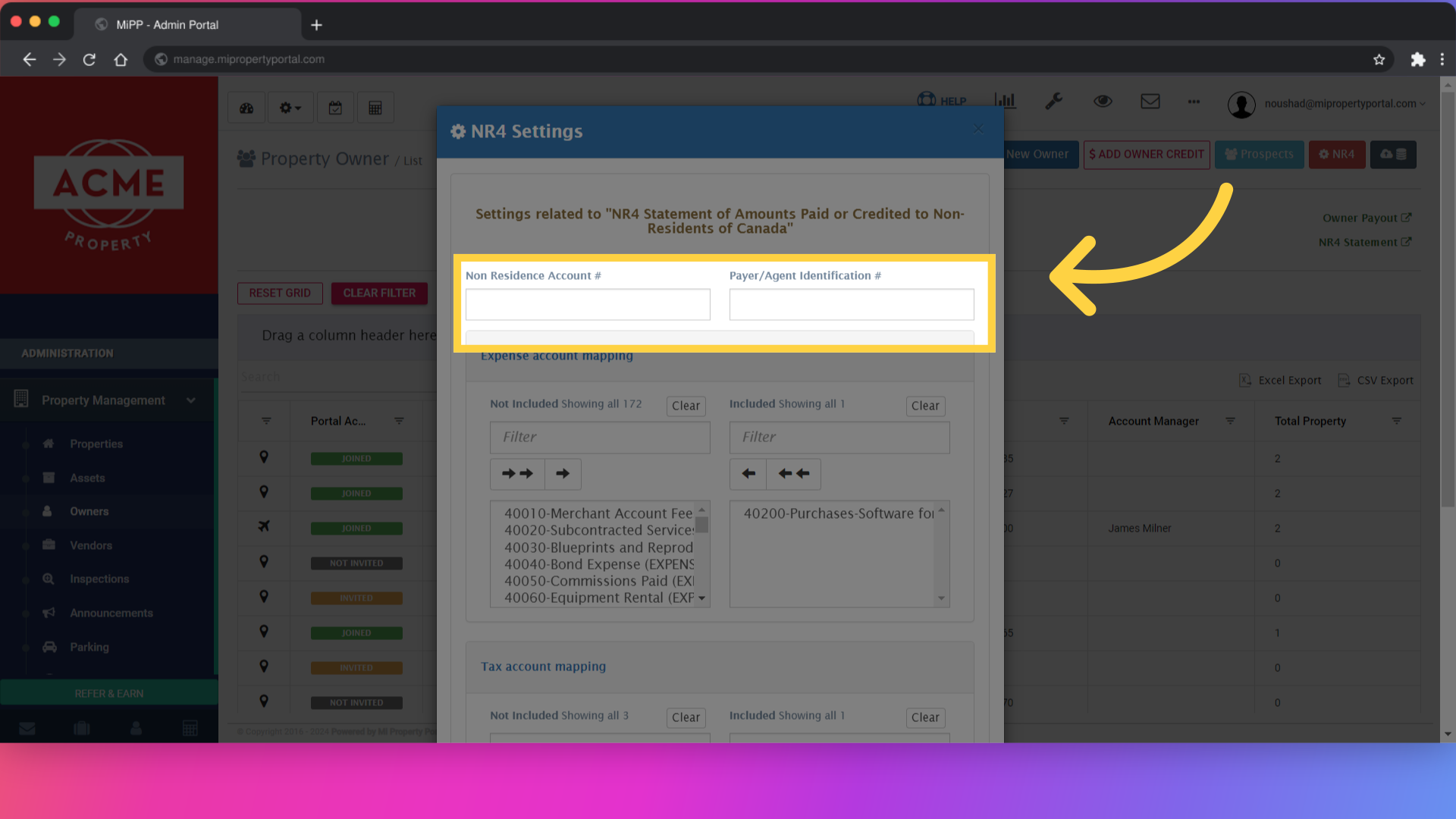Select 40010-Merchant Account Fee list item
Screen dimensions: 1456x819
coord(598,514)
